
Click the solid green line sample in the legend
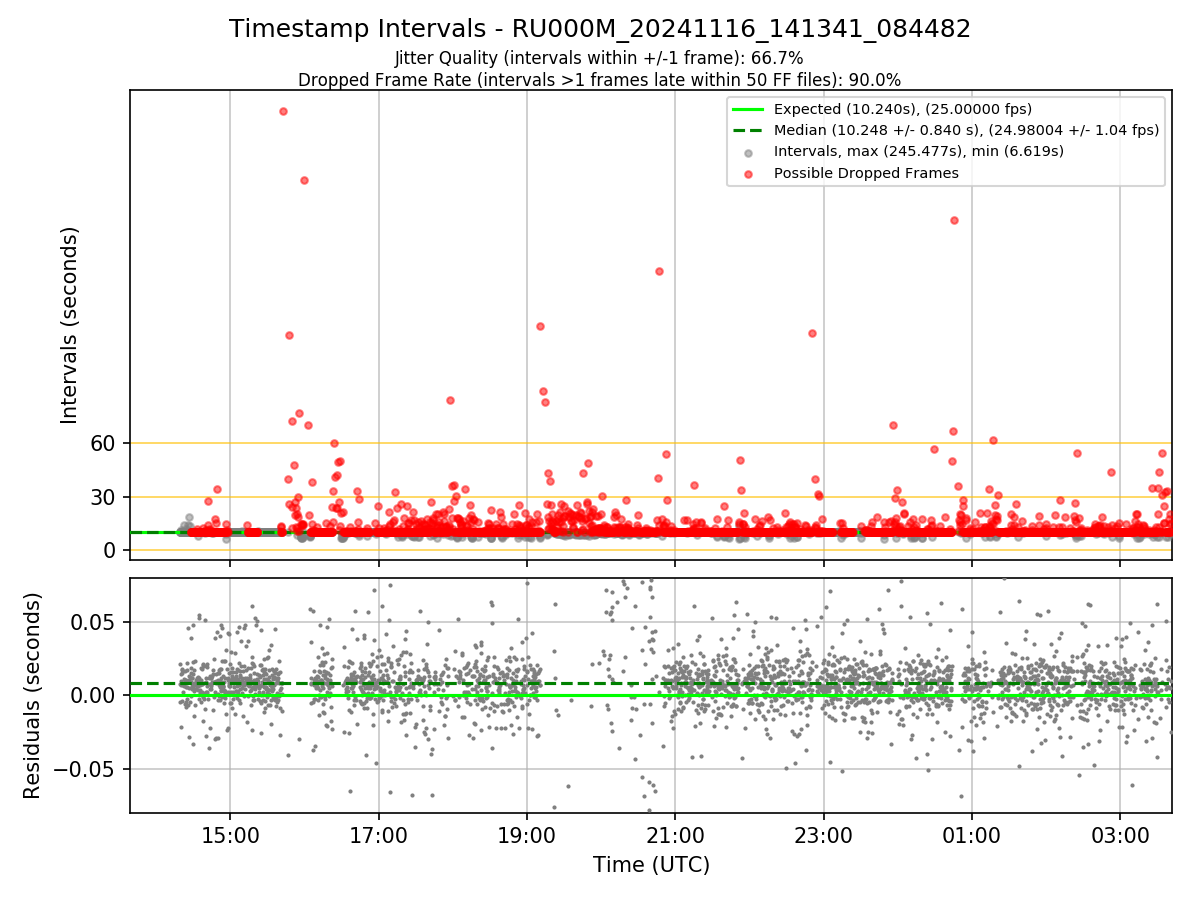(x=748, y=109)
